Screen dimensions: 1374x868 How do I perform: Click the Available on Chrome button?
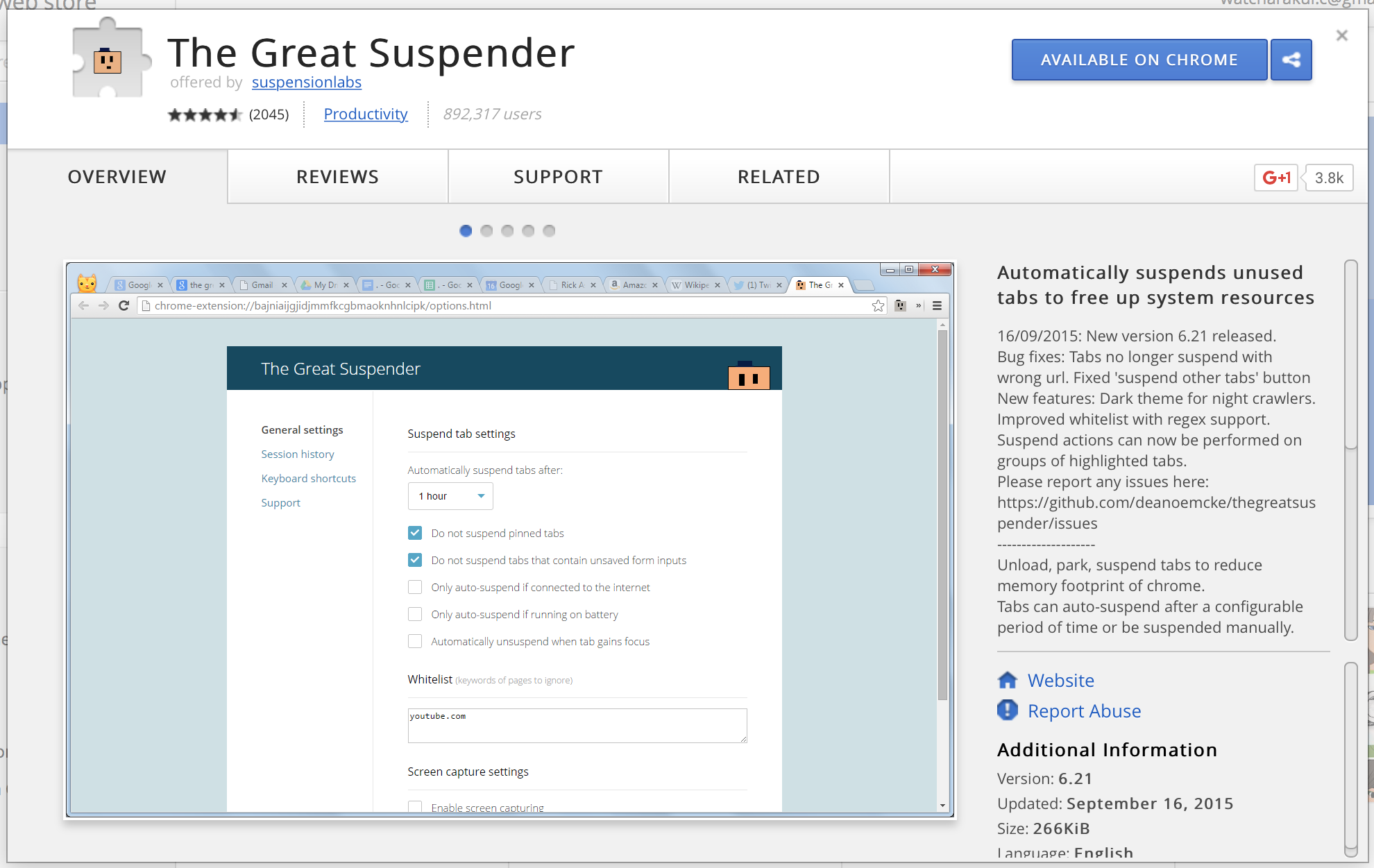click(1139, 60)
